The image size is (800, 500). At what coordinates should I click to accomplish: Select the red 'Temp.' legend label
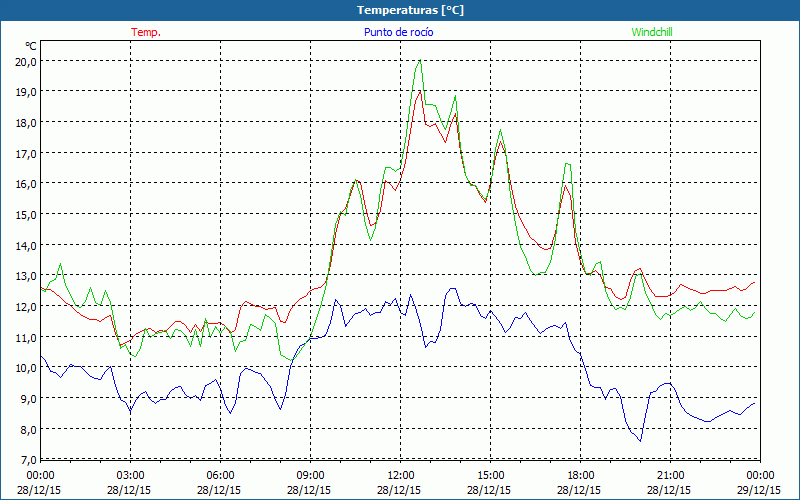146,32
